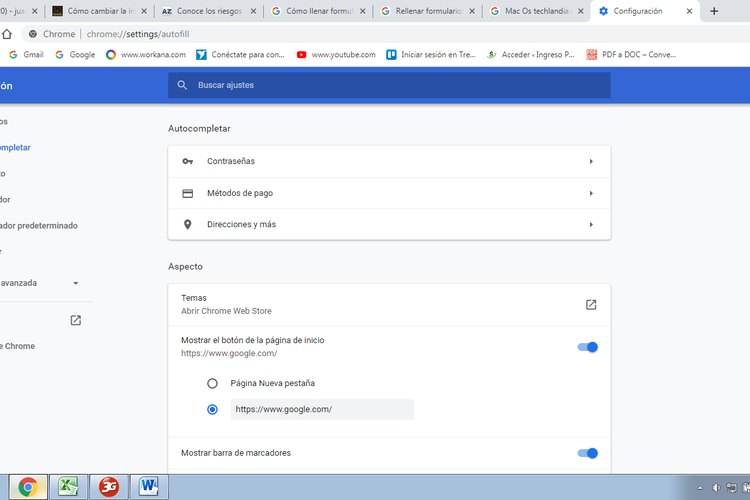Close the Mac Os techlandia tab
The image size is (750, 500).
tap(581, 11)
